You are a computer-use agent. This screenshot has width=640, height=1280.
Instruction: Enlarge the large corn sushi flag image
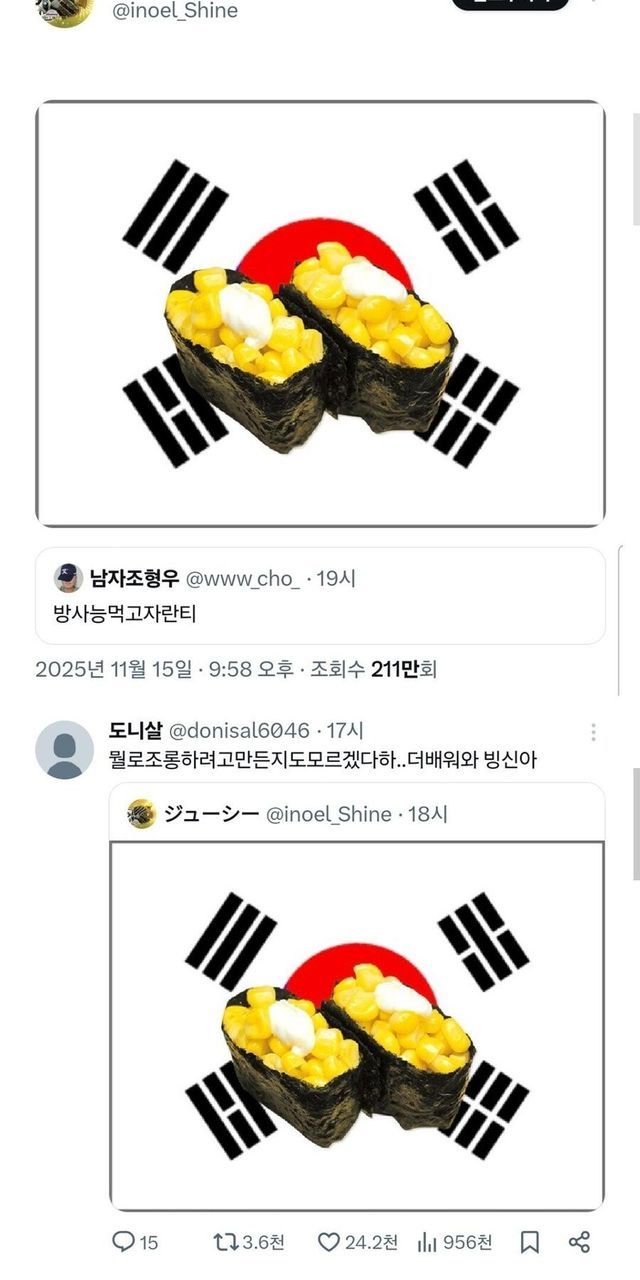[320, 313]
